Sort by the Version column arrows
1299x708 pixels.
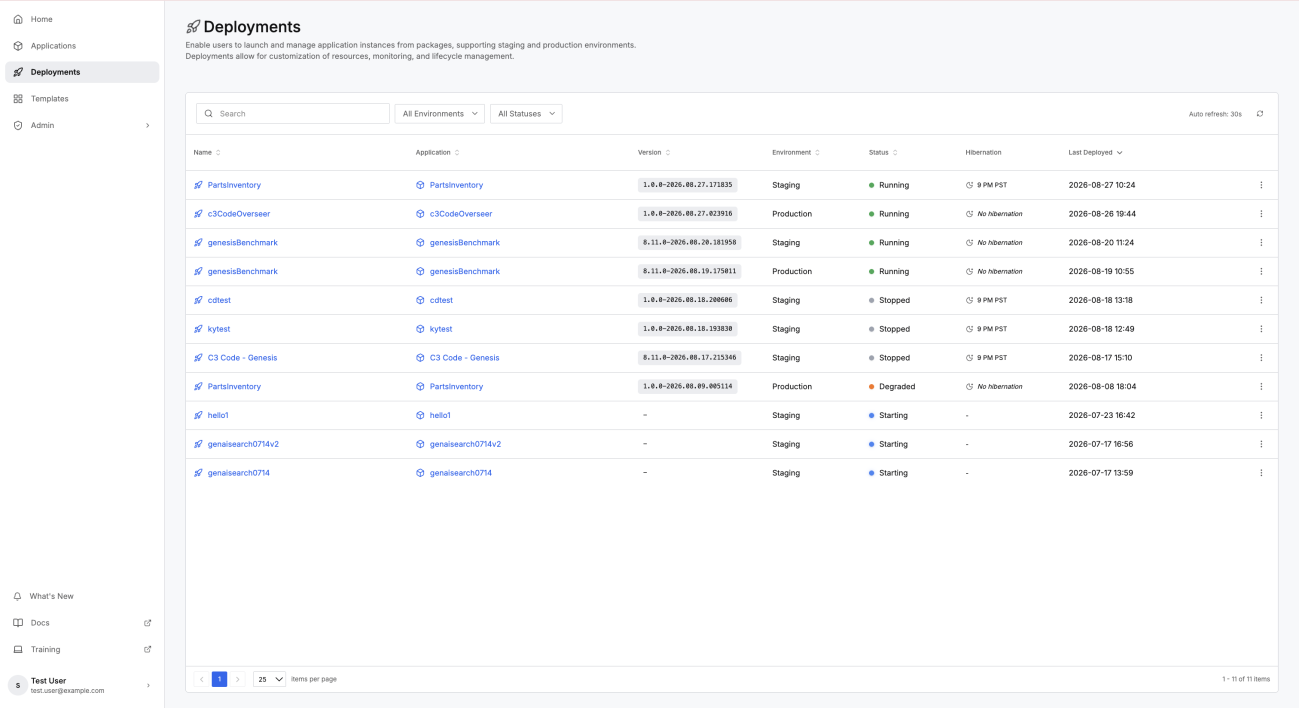pyautogui.click(x=668, y=153)
